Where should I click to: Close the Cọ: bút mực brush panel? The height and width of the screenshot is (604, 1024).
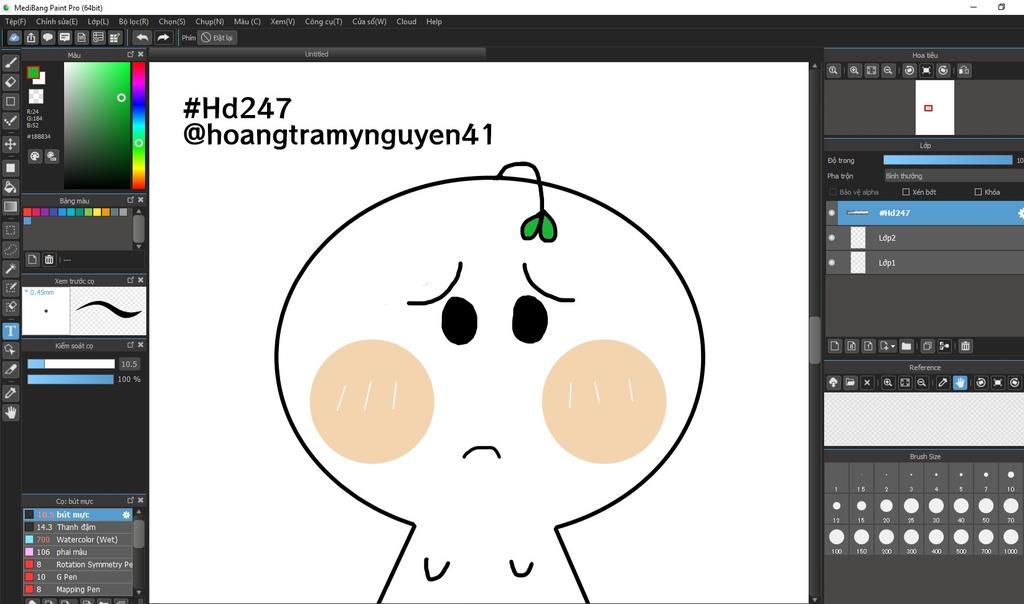pyautogui.click(x=140, y=500)
